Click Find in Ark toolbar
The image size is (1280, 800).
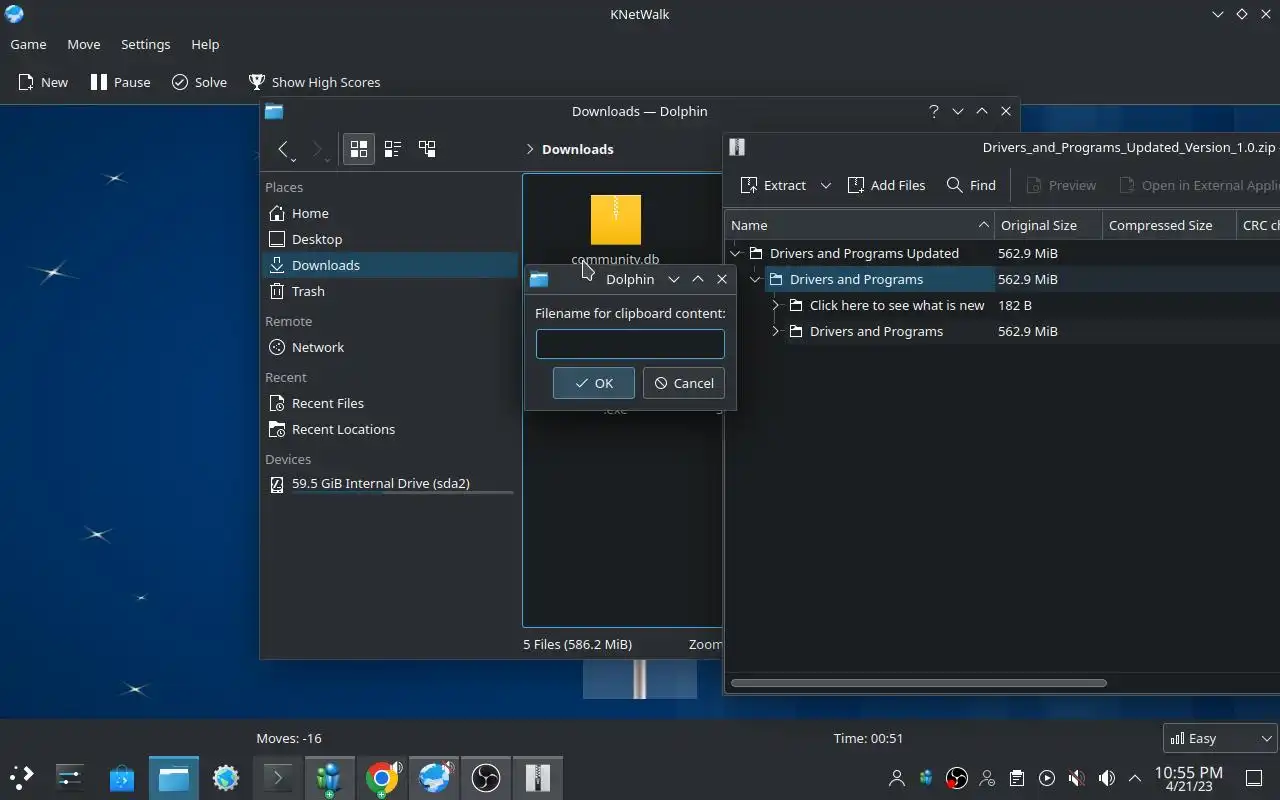[971, 185]
